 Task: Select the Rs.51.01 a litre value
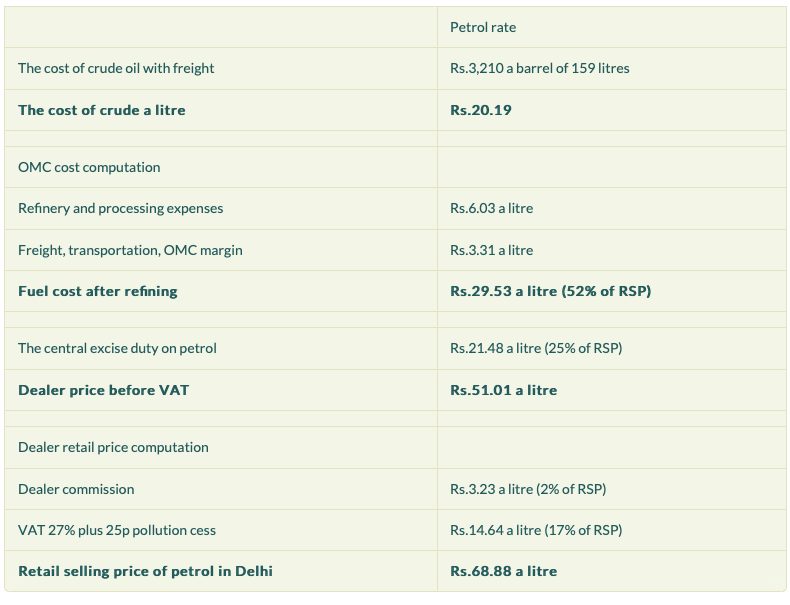(x=503, y=390)
